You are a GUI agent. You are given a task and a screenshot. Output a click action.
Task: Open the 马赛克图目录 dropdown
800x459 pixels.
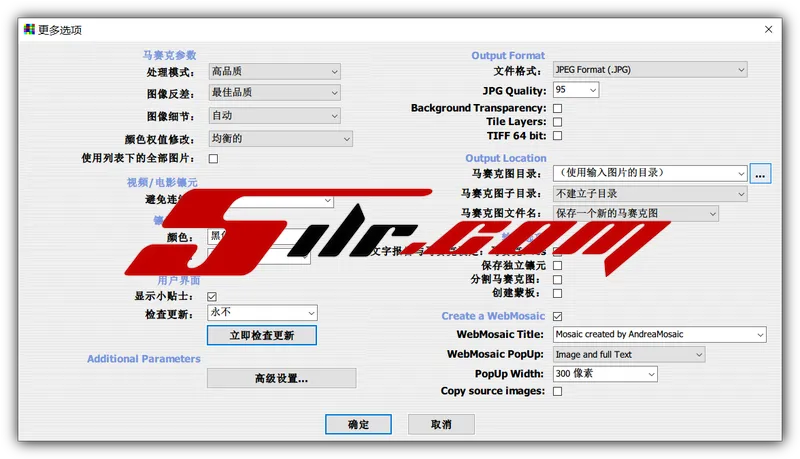point(650,173)
